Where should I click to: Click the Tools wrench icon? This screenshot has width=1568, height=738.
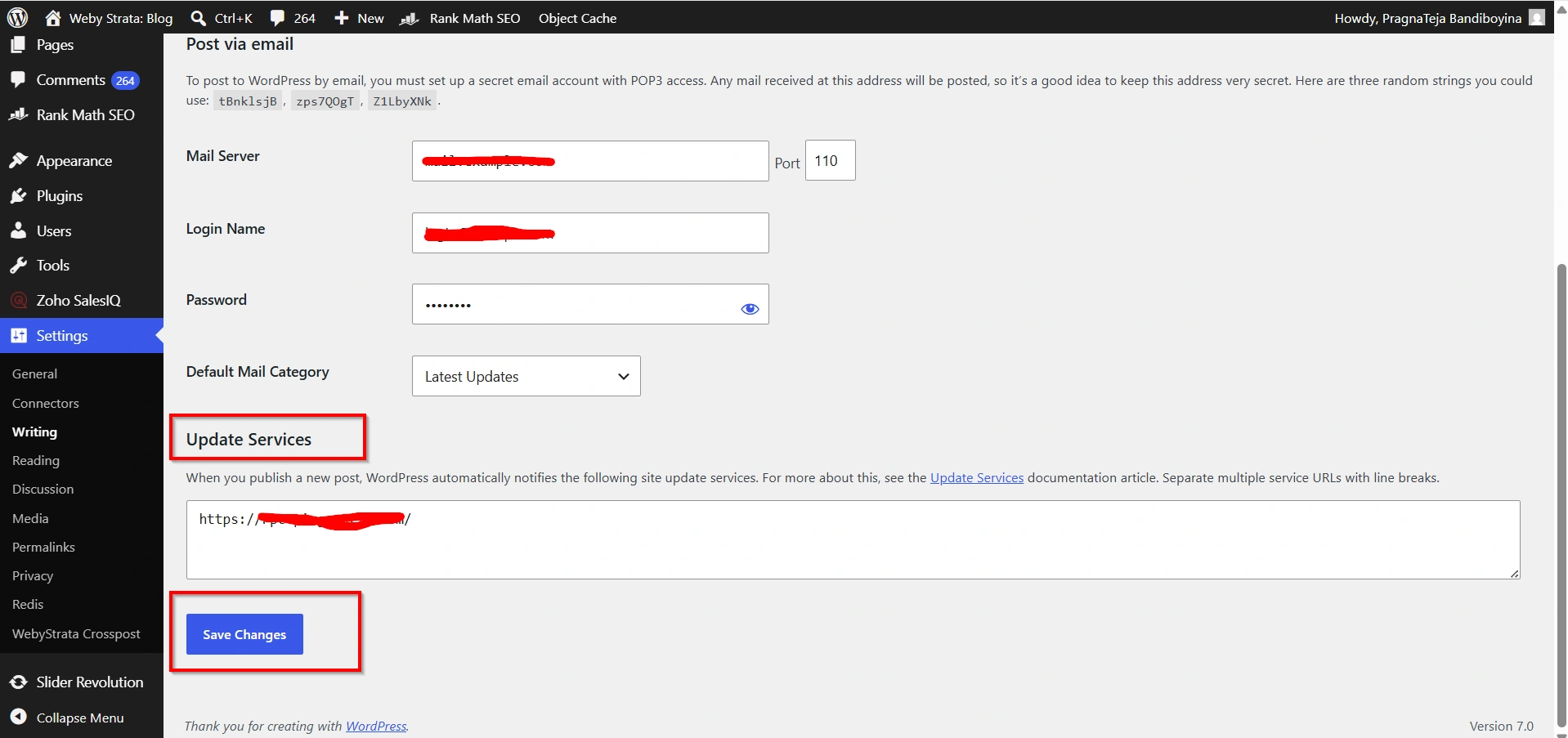point(18,265)
